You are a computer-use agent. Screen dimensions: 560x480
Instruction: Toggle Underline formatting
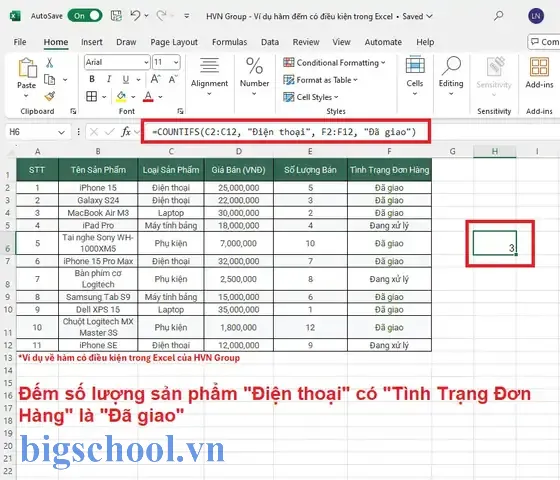pos(126,79)
